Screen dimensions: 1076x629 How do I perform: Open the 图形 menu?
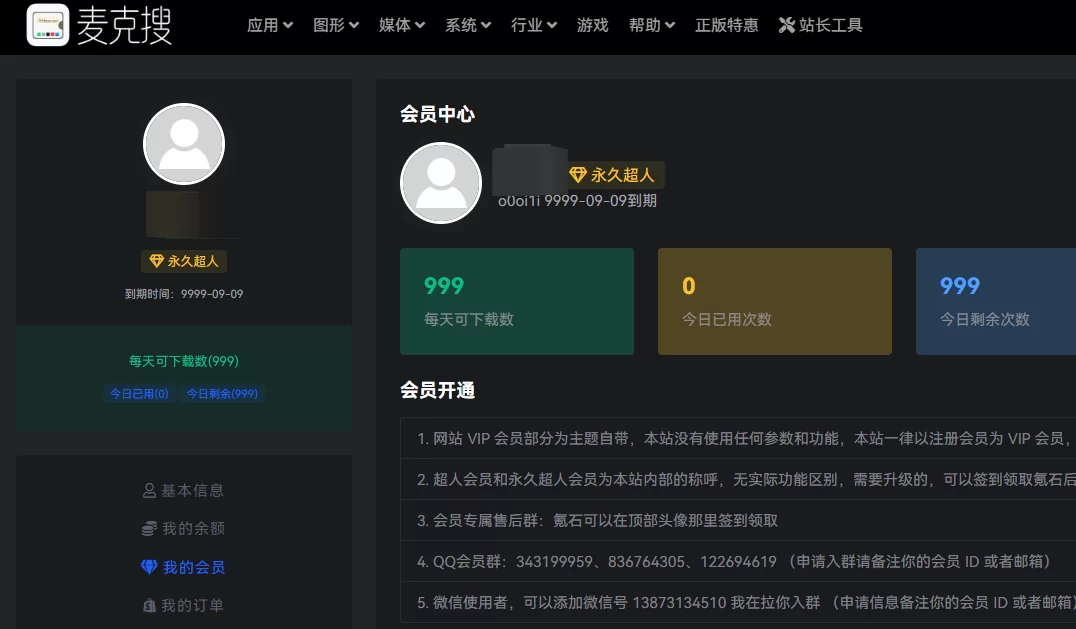[x=336, y=25]
